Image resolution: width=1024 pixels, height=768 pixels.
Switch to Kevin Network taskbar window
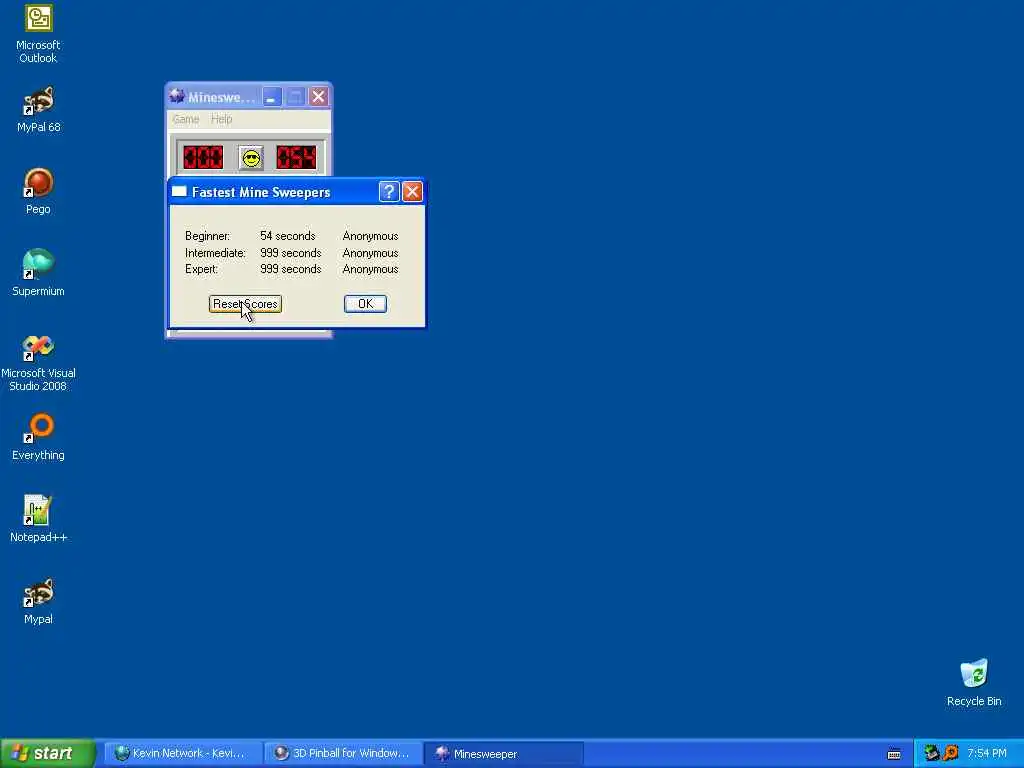pos(184,754)
